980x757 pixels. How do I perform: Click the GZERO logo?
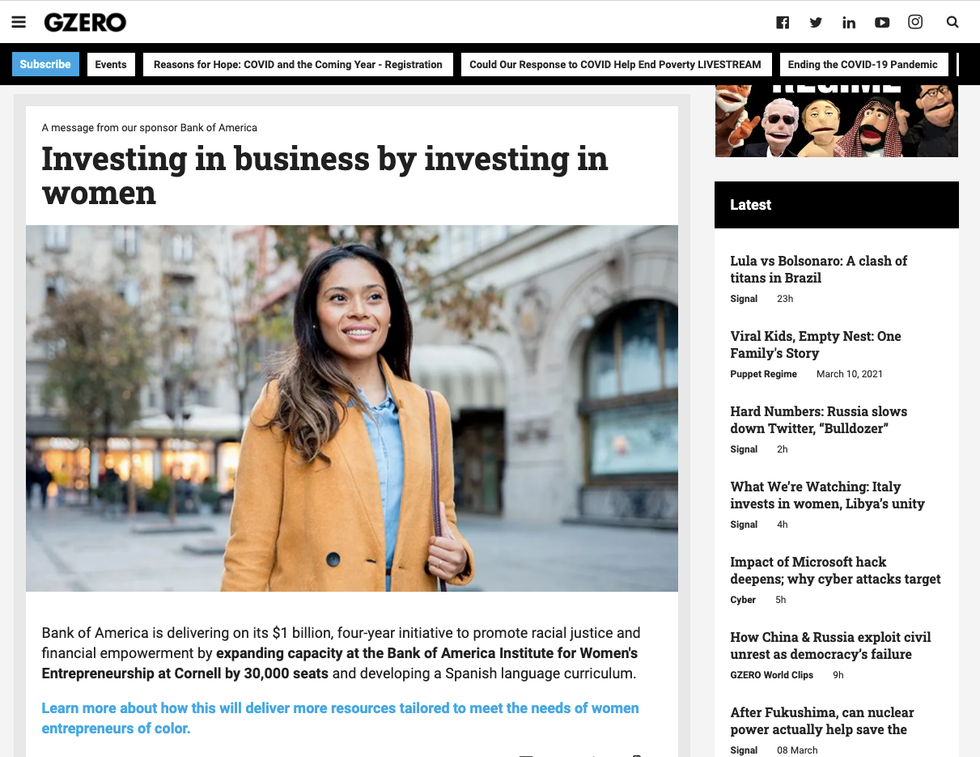[x=85, y=22]
